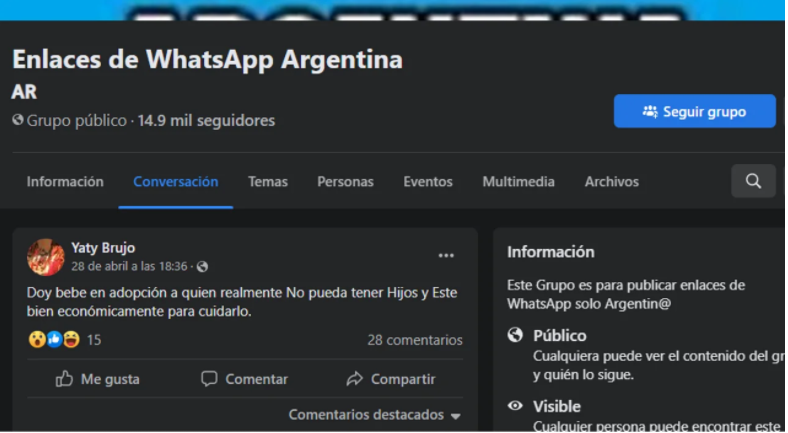Open the Archivos tab
The height and width of the screenshot is (433, 788).
(x=611, y=182)
